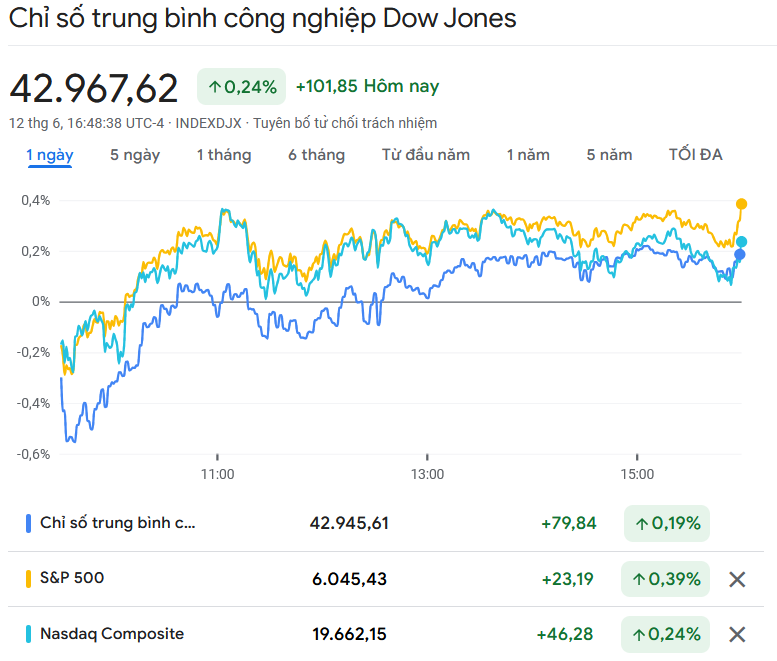Select the 1 ngày time range tab

tap(50, 155)
